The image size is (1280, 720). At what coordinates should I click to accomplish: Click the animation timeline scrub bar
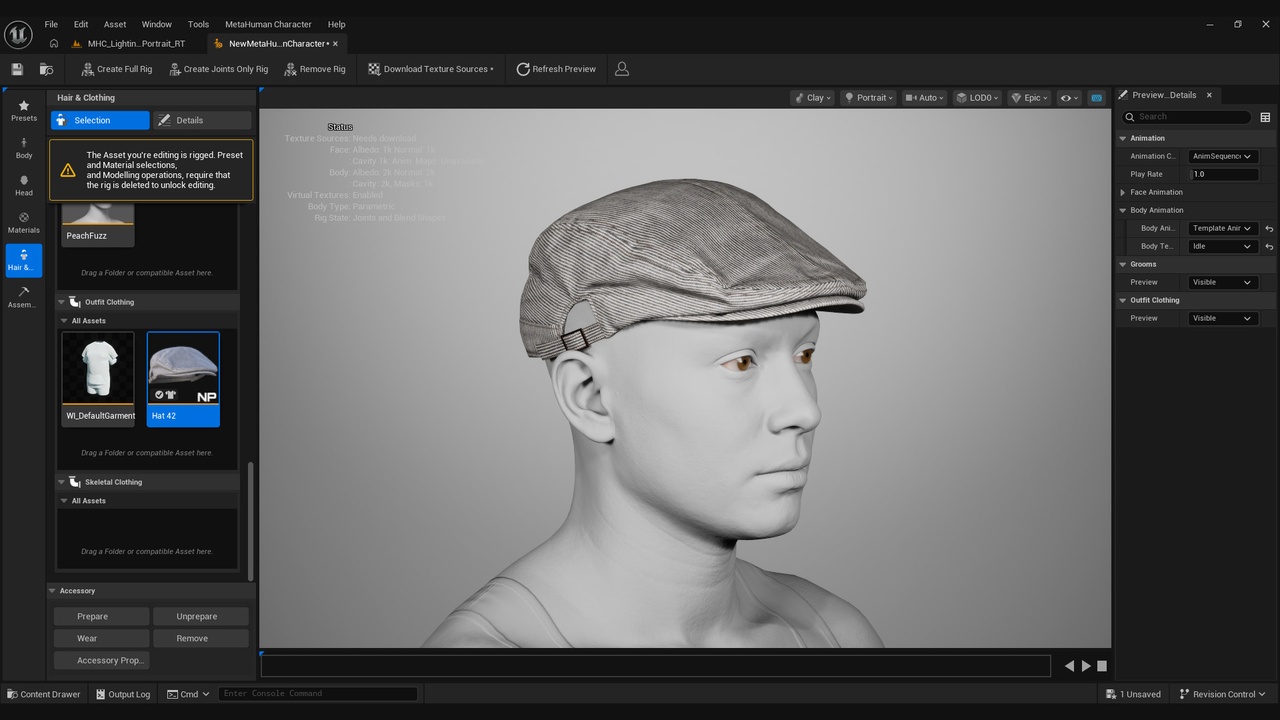(656, 666)
